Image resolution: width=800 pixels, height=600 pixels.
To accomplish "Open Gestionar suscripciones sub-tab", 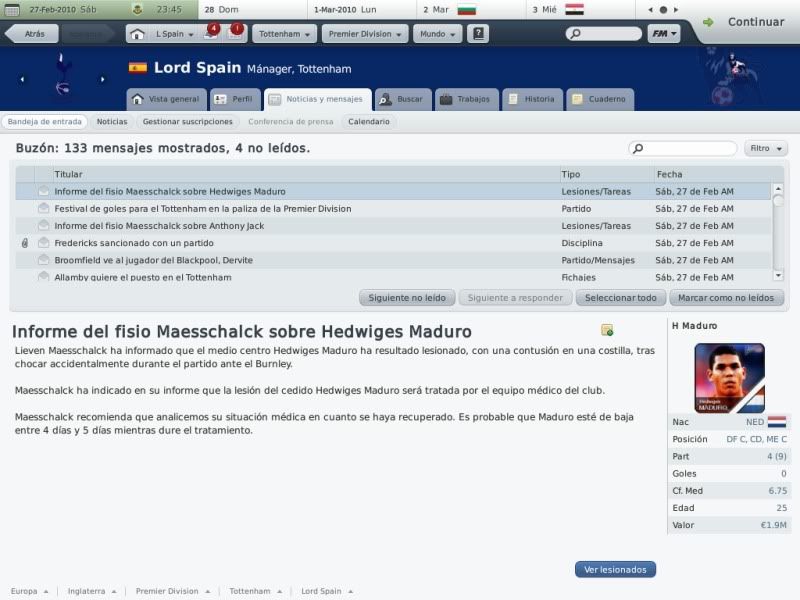I will [x=188, y=121].
